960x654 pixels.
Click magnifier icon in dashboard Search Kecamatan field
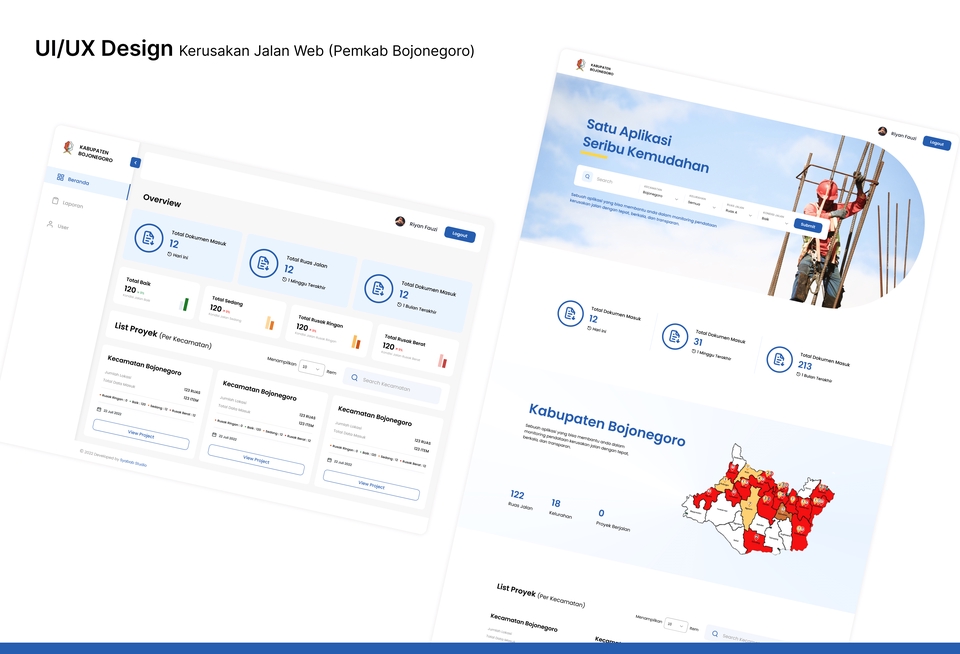click(x=354, y=378)
